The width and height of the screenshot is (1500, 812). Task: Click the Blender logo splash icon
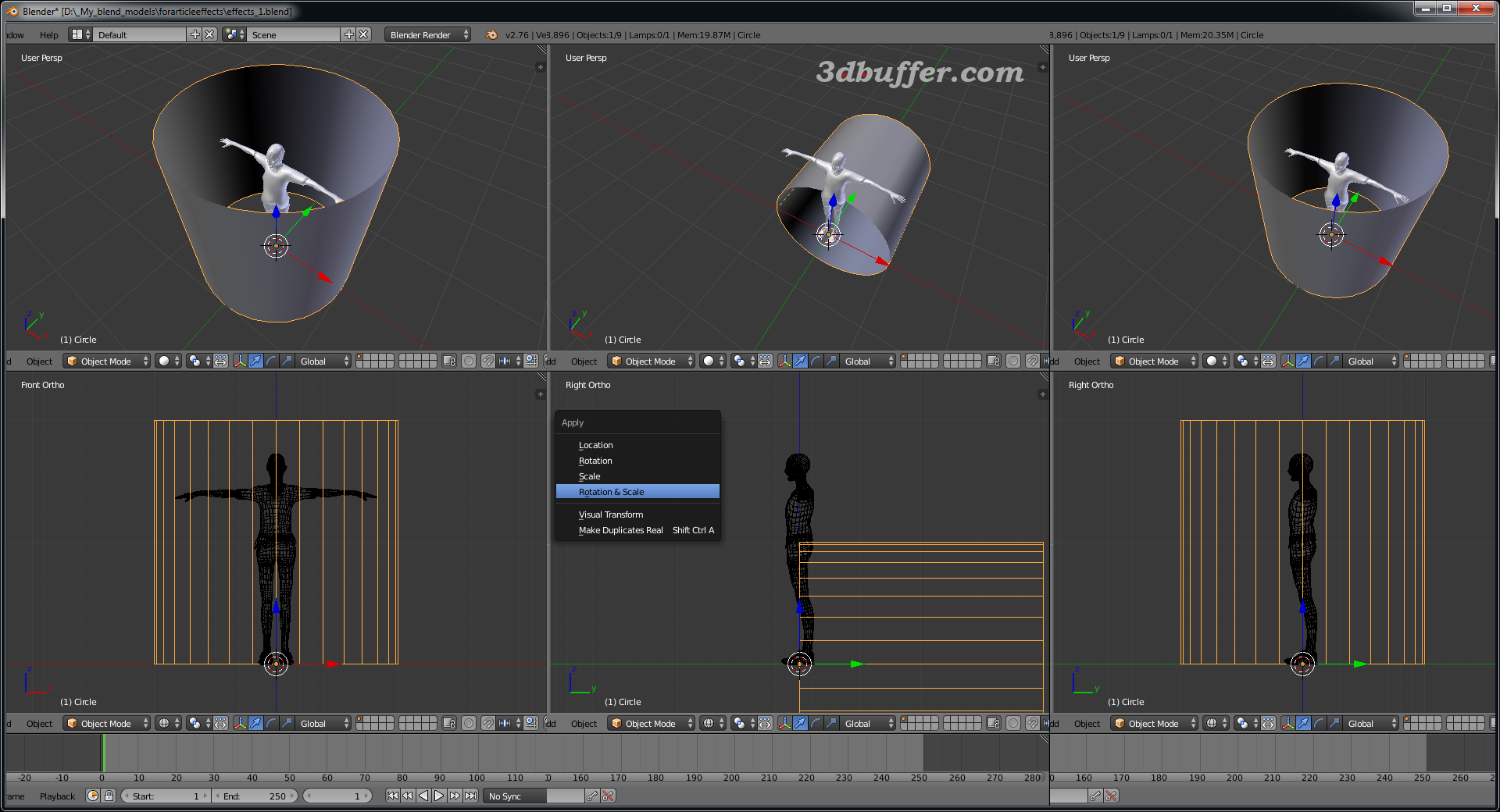491,35
